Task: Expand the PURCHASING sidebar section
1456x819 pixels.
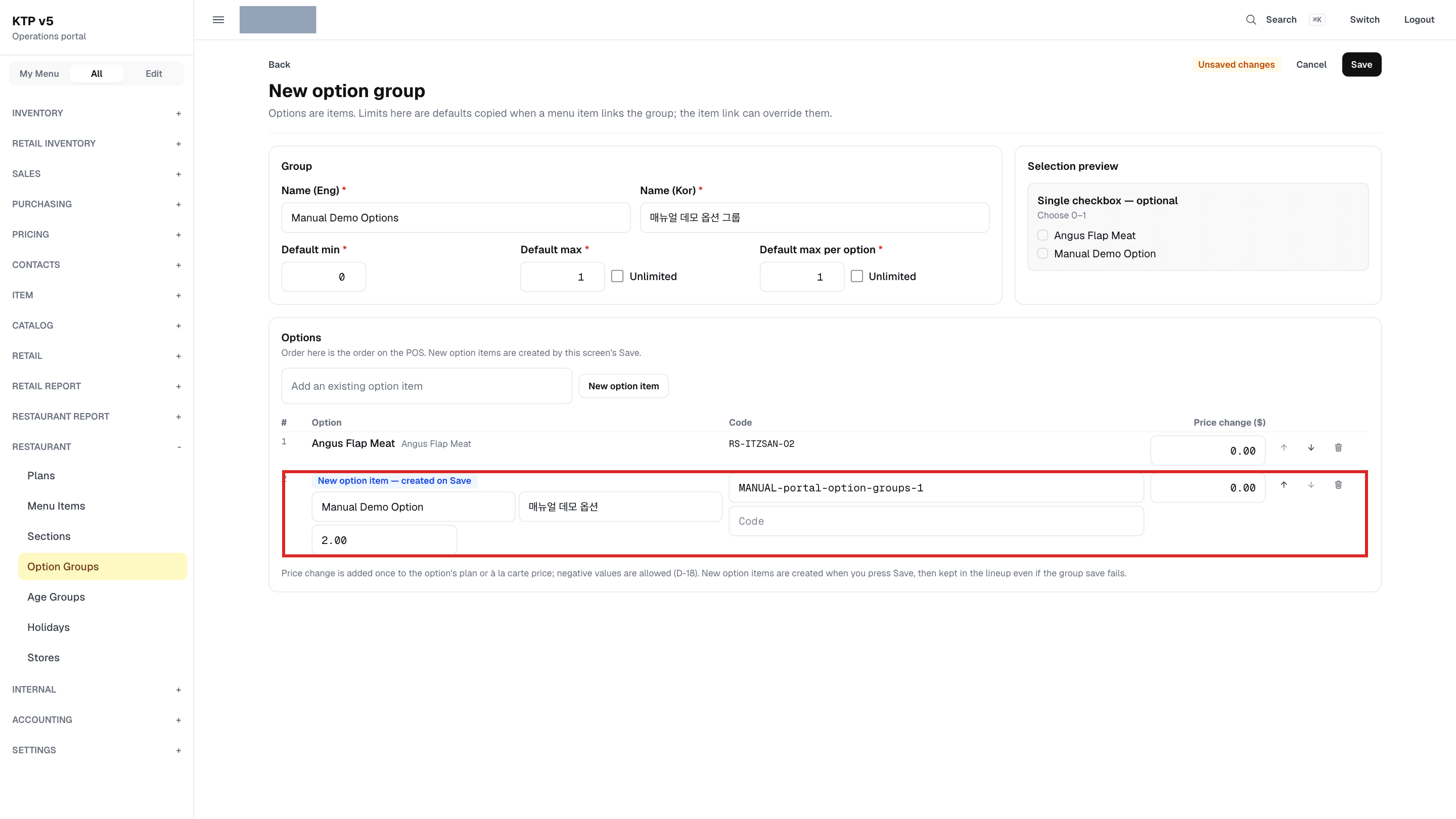Action: (x=97, y=204)
